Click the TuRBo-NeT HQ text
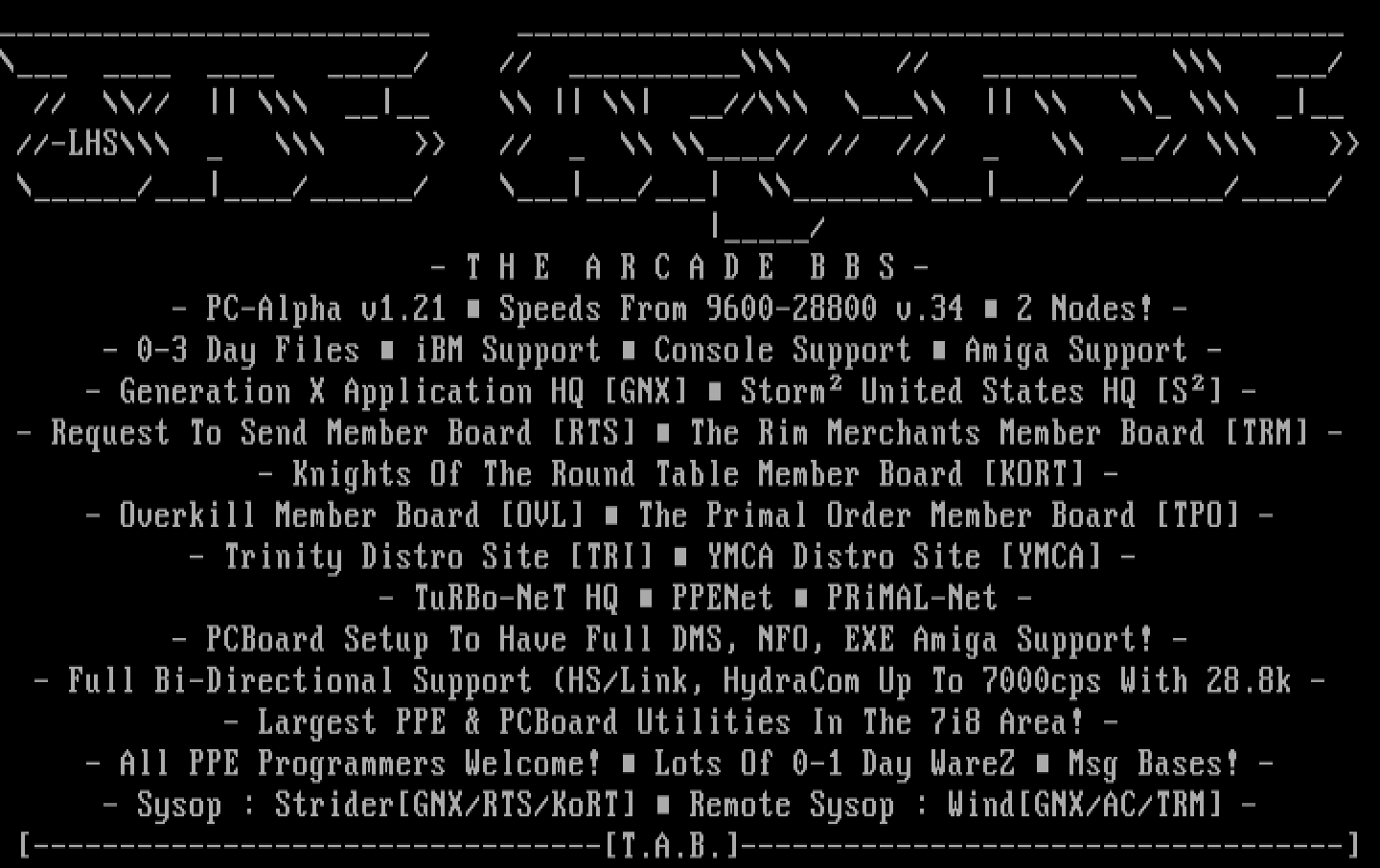The image size is (1380, 868). pos(516,598)
